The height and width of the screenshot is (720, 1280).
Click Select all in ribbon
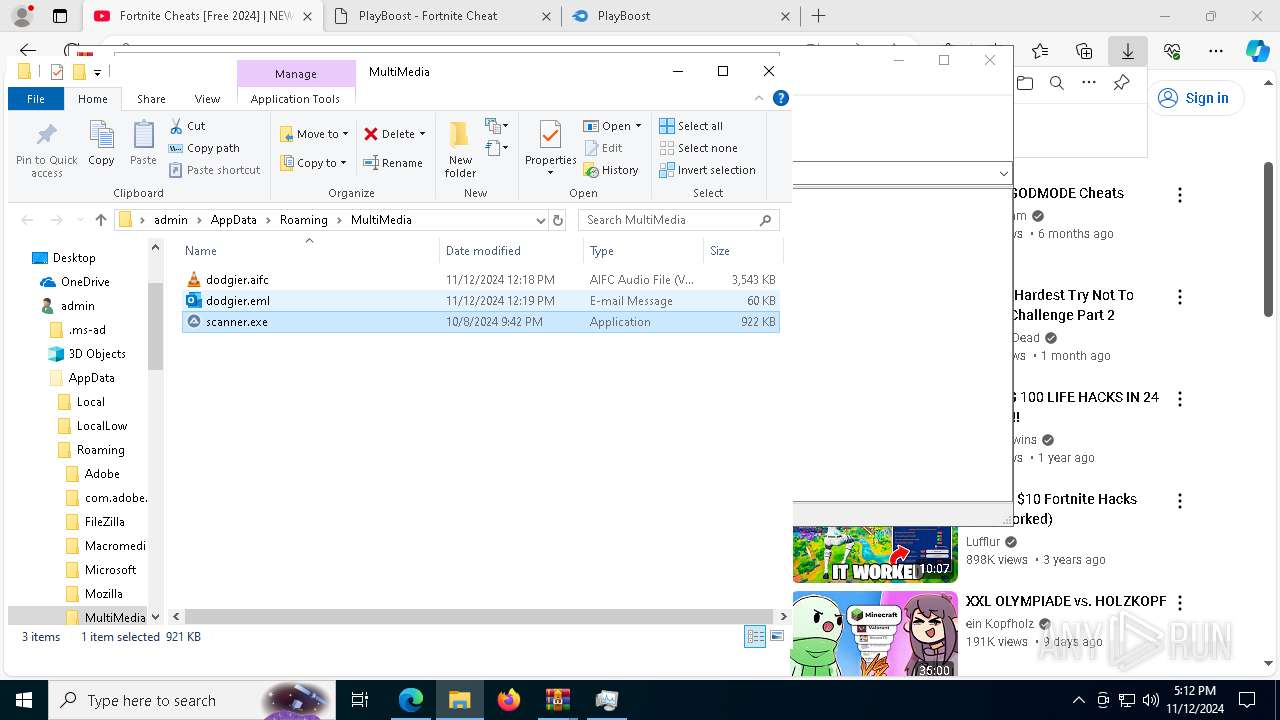[691, 126]
